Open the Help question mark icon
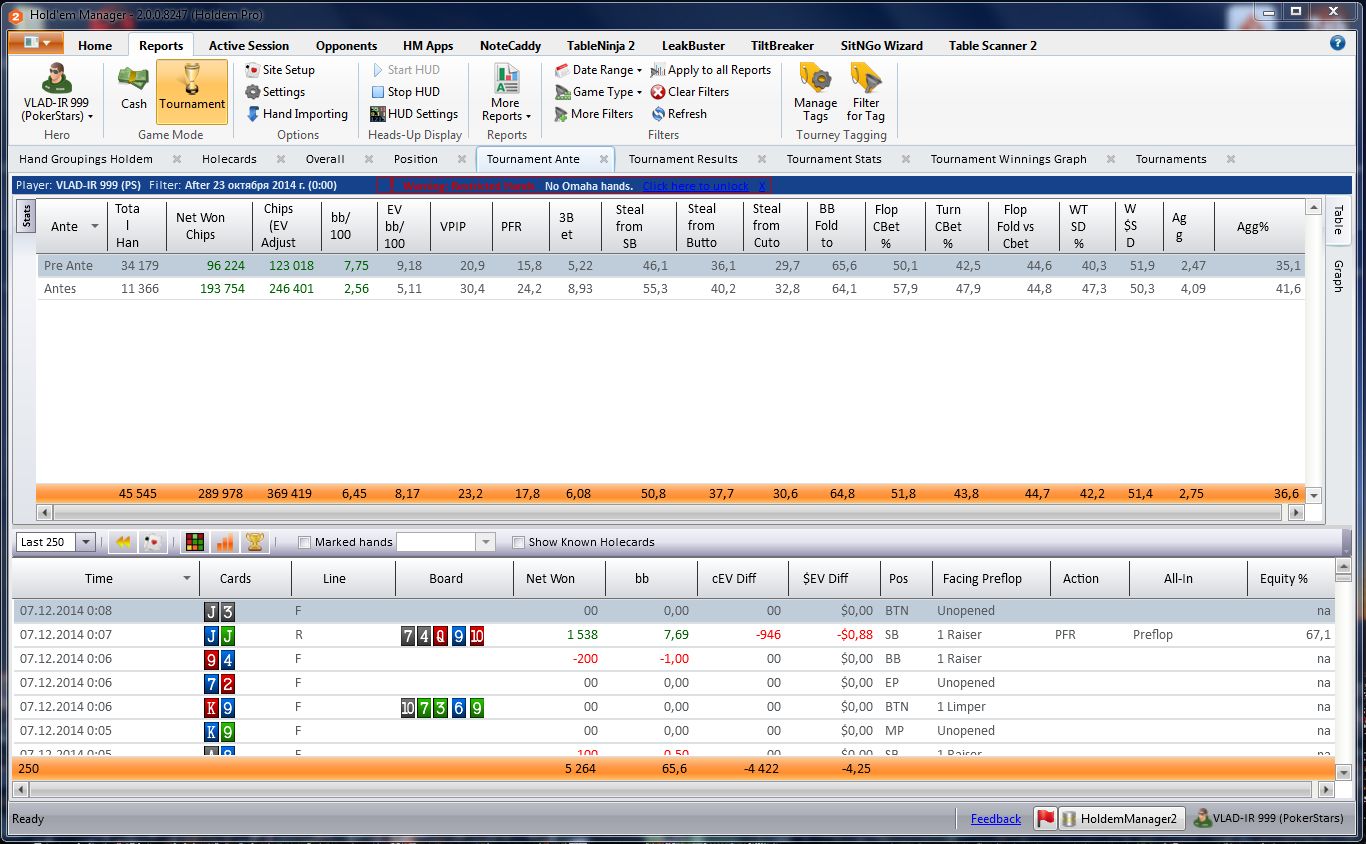1366x844 pixels. coord(1338,43)
